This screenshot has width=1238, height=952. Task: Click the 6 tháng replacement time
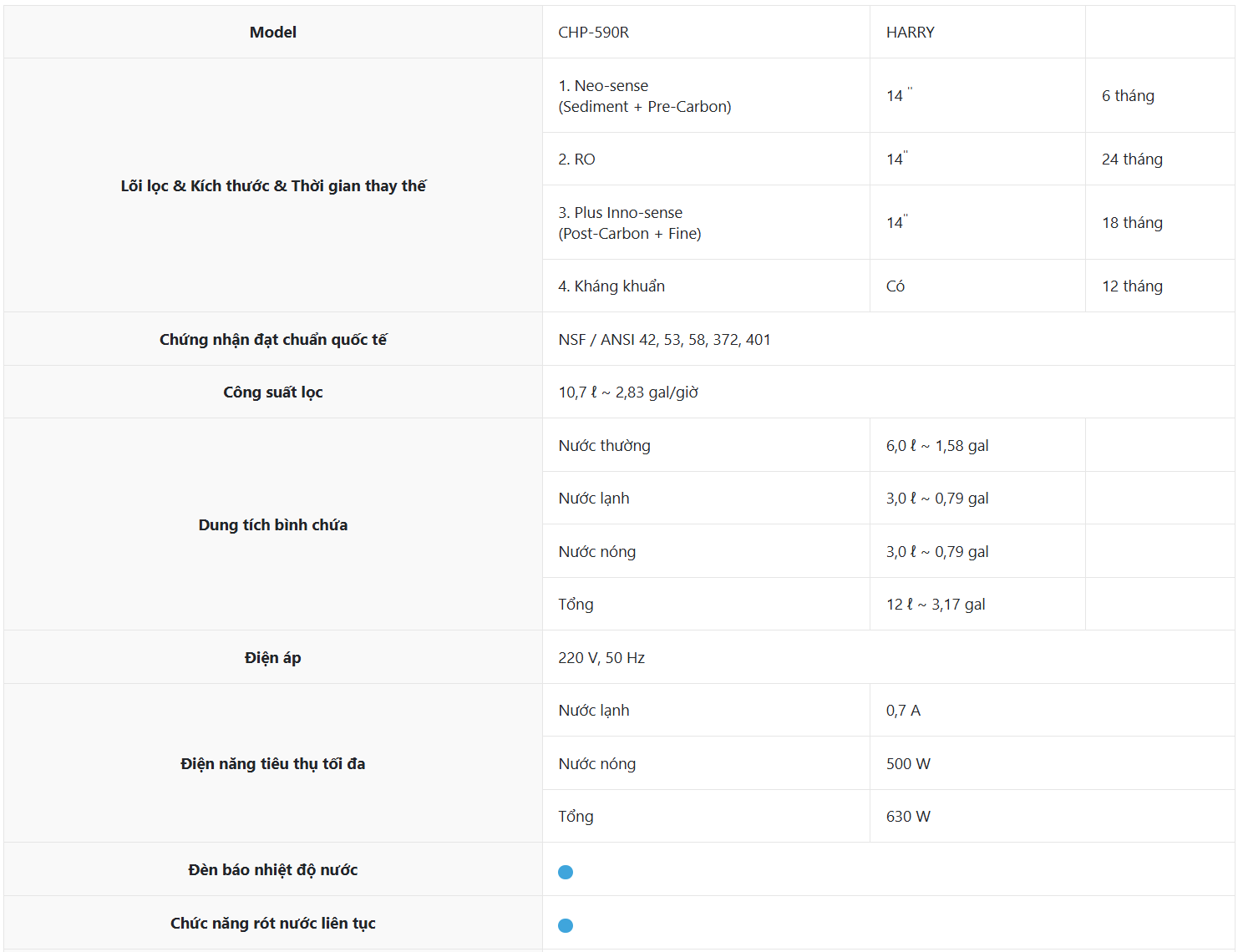click(1128, 96)
